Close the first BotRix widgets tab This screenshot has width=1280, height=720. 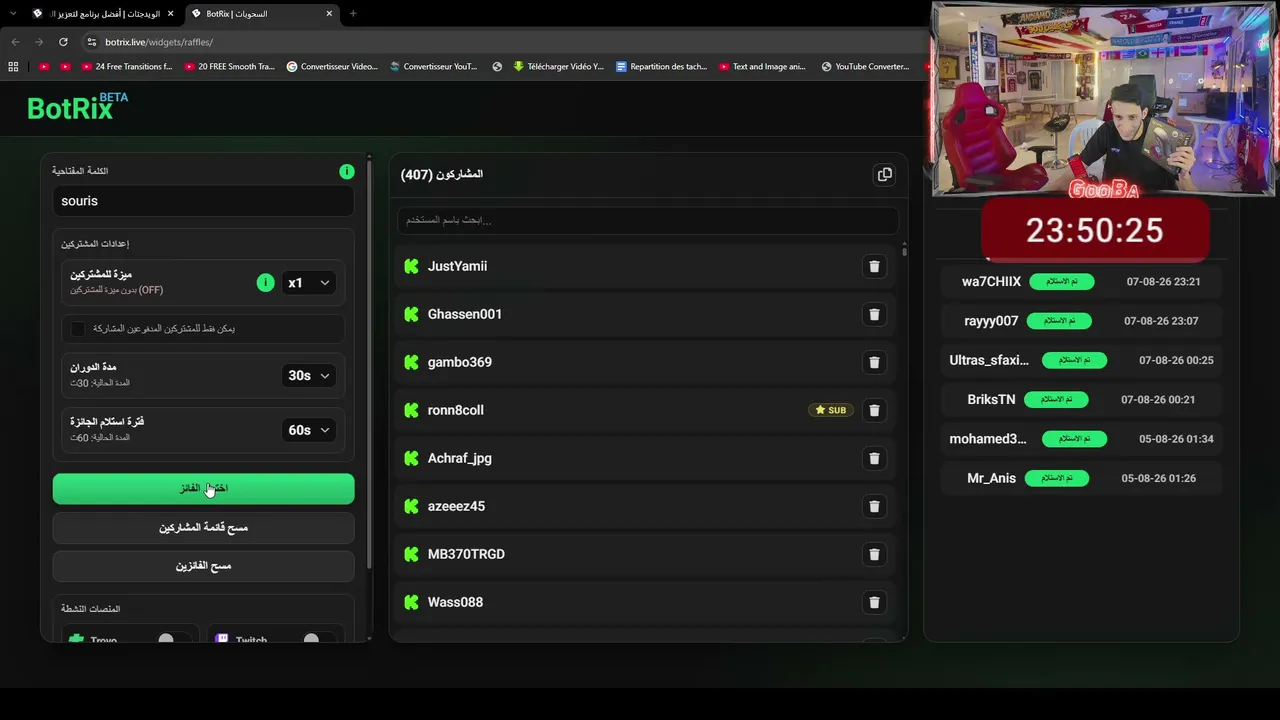point(171,14)
